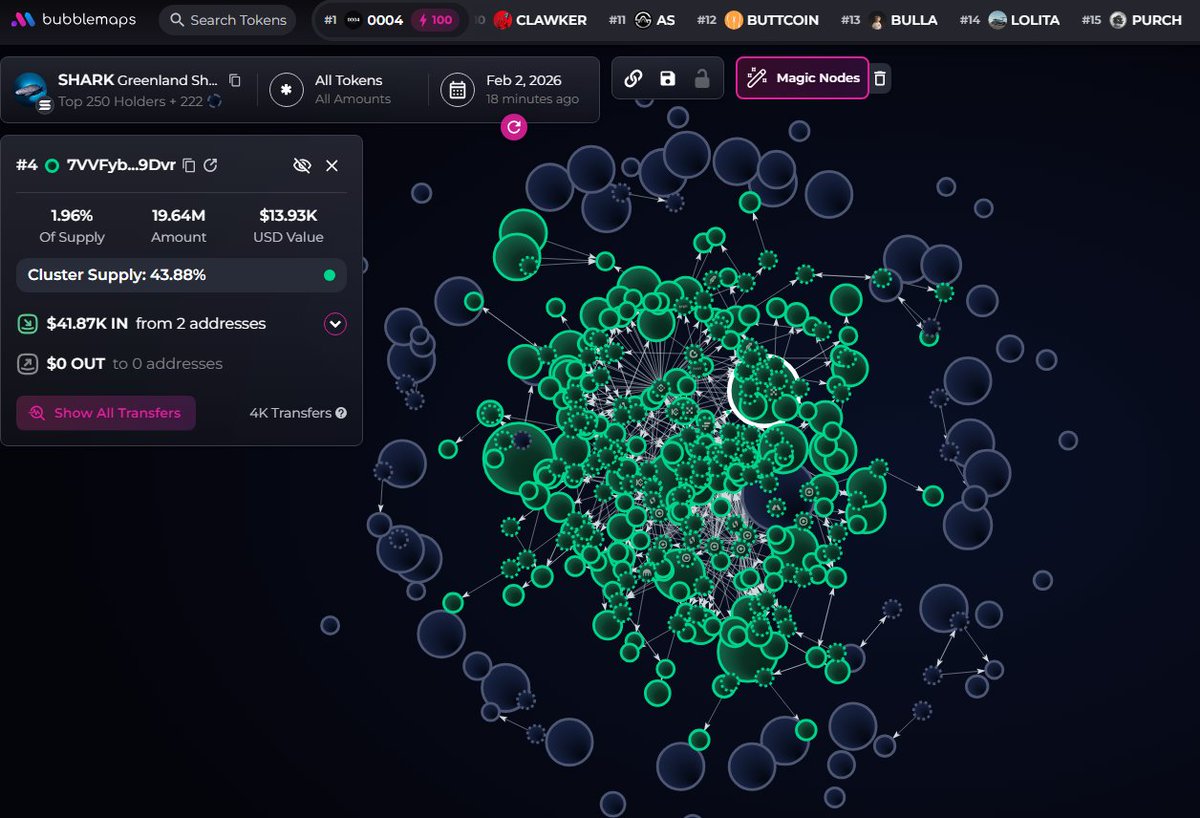Open the SHARK Top 250 Holders selector

(x=128, y=89)
